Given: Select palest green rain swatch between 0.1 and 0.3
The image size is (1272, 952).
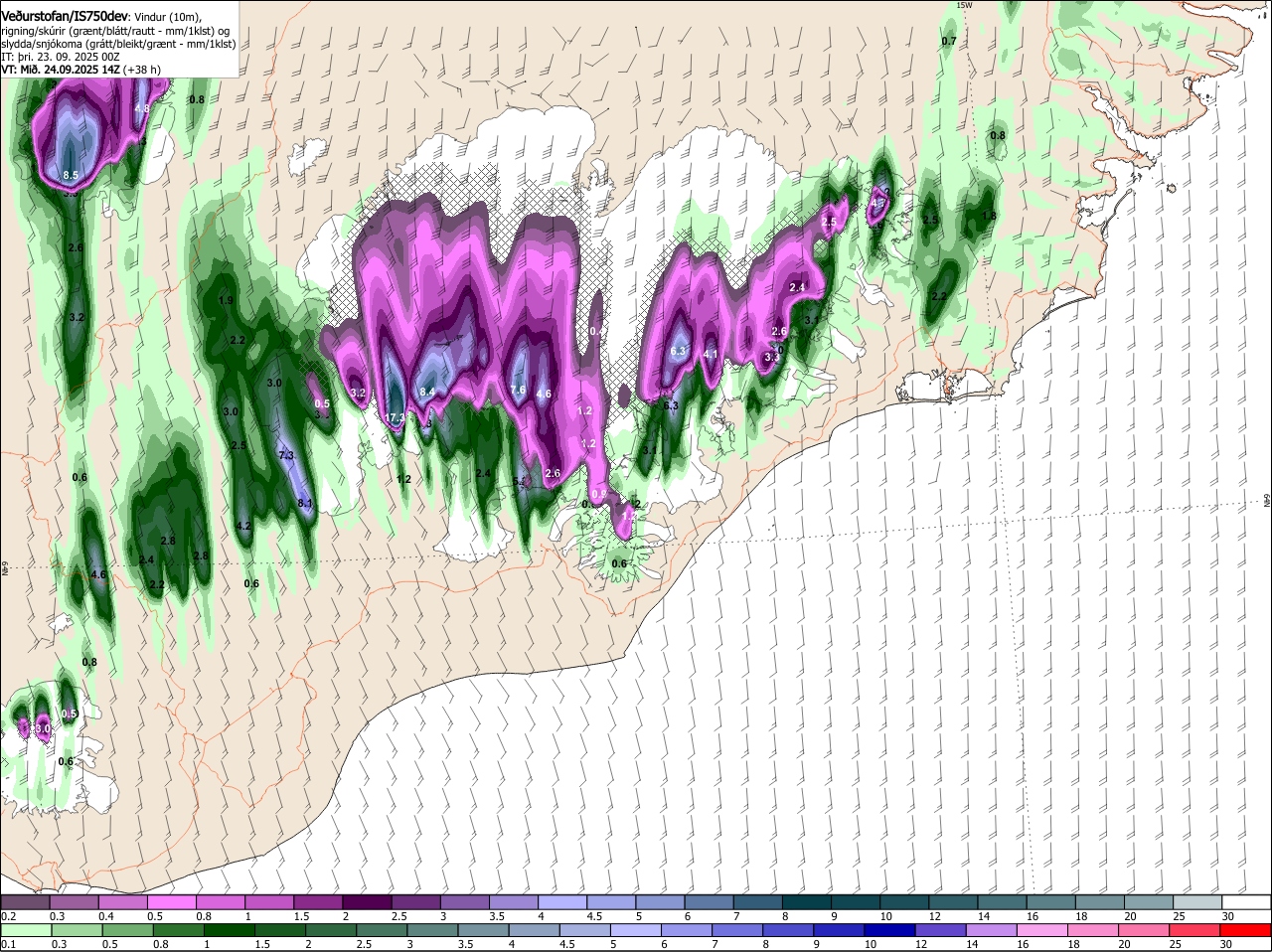Looking at the screenshot, I should pyautogui.click(x=25, y=930).
